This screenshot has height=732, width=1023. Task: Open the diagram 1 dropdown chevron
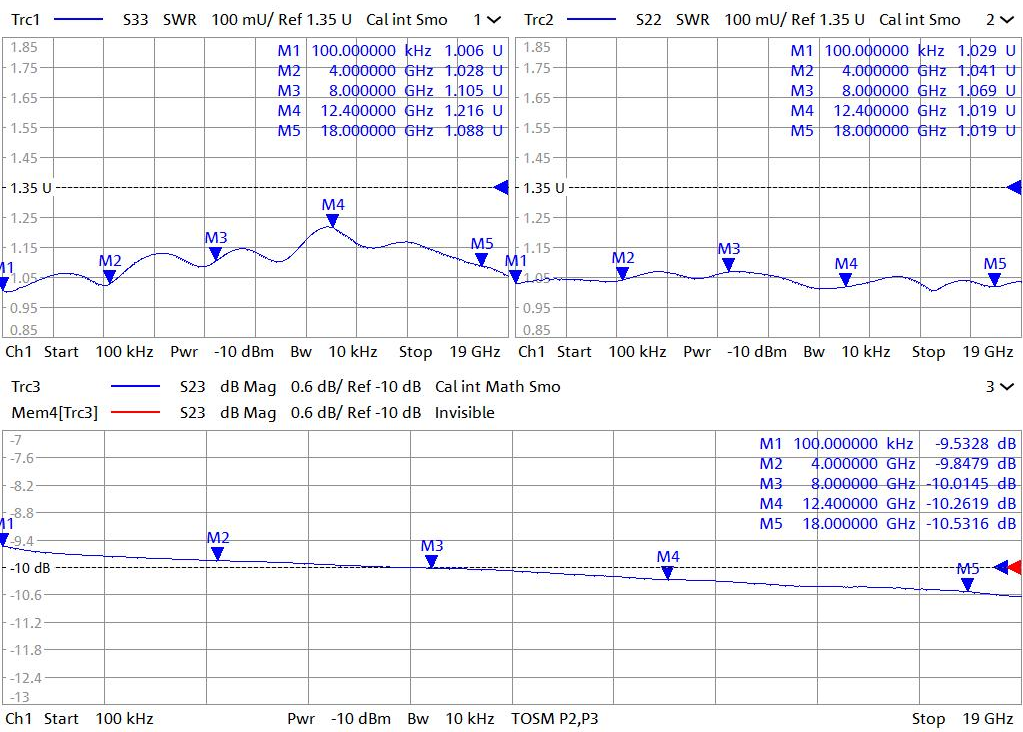click(x=493, y=20)
